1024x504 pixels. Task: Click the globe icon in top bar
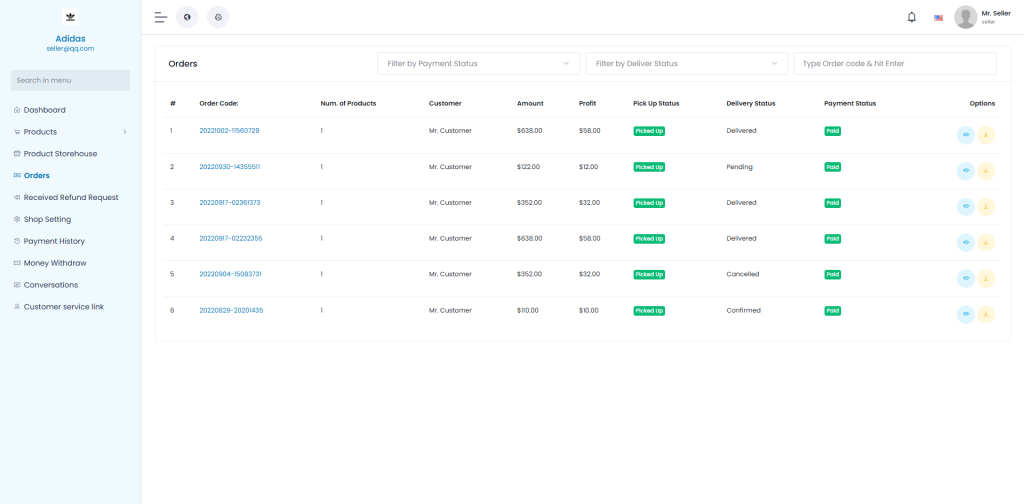[x=187, y=17]
